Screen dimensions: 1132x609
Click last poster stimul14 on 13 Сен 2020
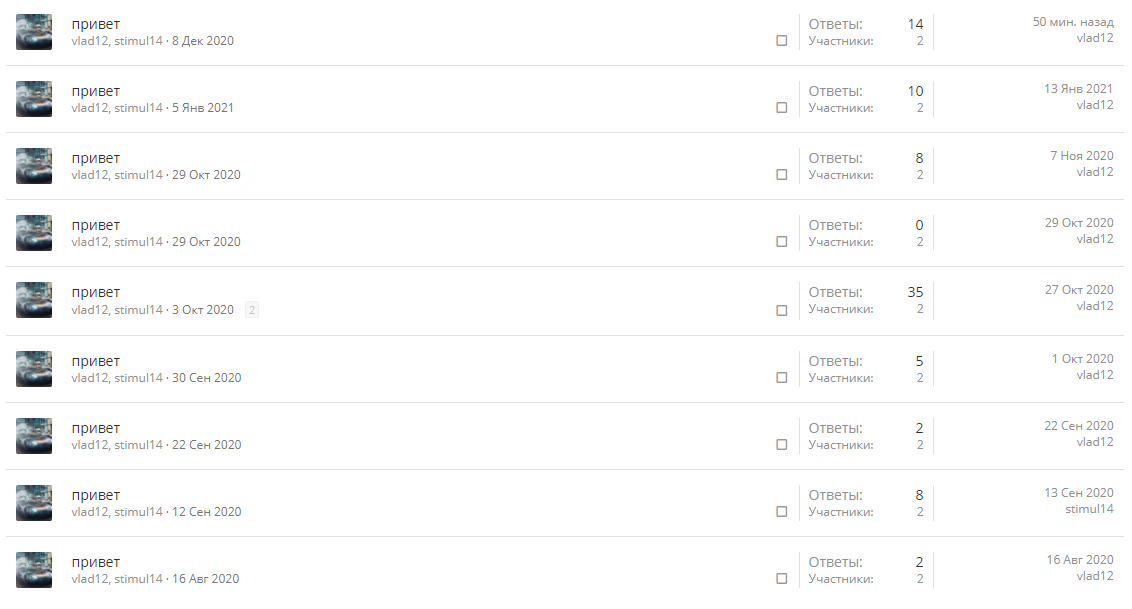tap(1089, 509)
